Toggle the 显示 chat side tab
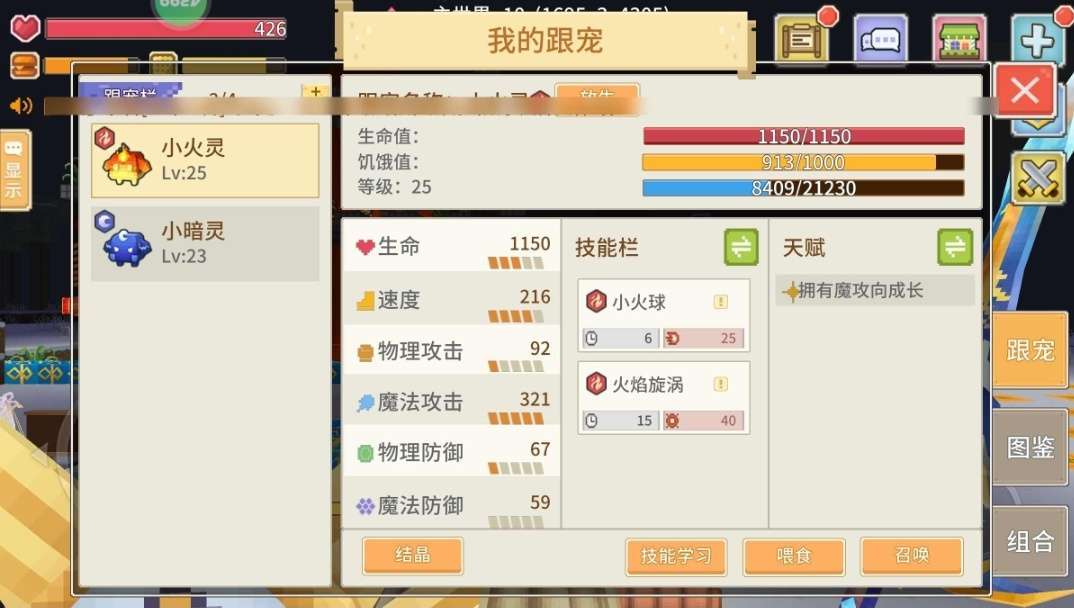Screen dimensions: 1074x608 click(x=14, y=170)
